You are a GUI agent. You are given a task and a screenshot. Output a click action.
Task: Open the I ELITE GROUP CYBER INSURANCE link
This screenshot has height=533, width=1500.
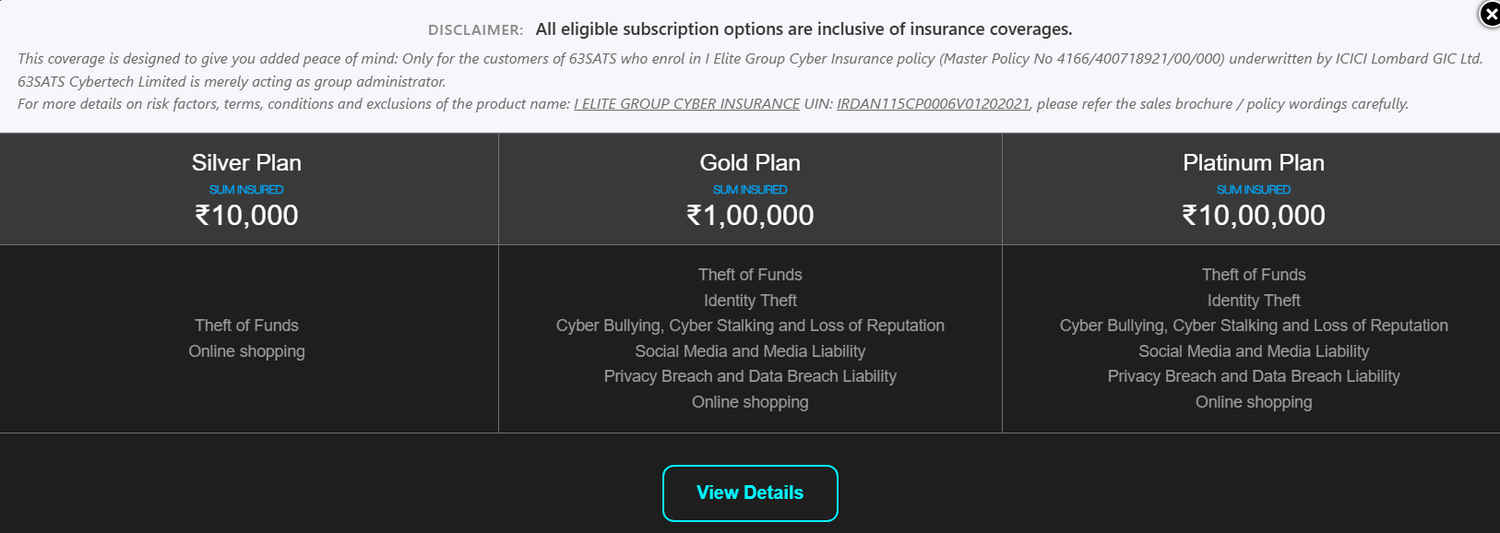(x=686, y=104)
